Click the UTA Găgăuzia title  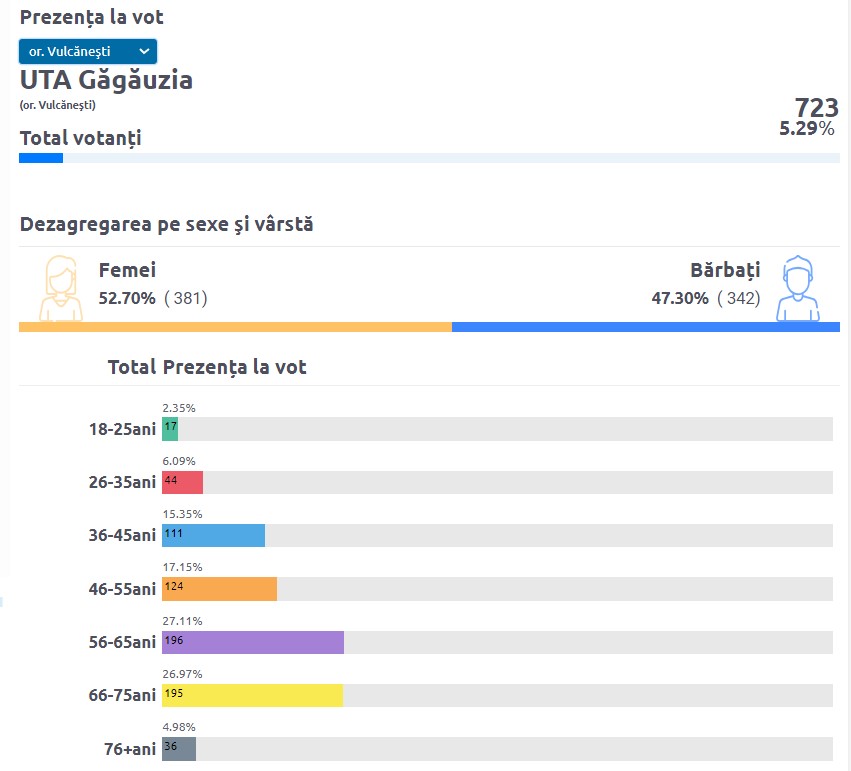click(x=106, y=80)
